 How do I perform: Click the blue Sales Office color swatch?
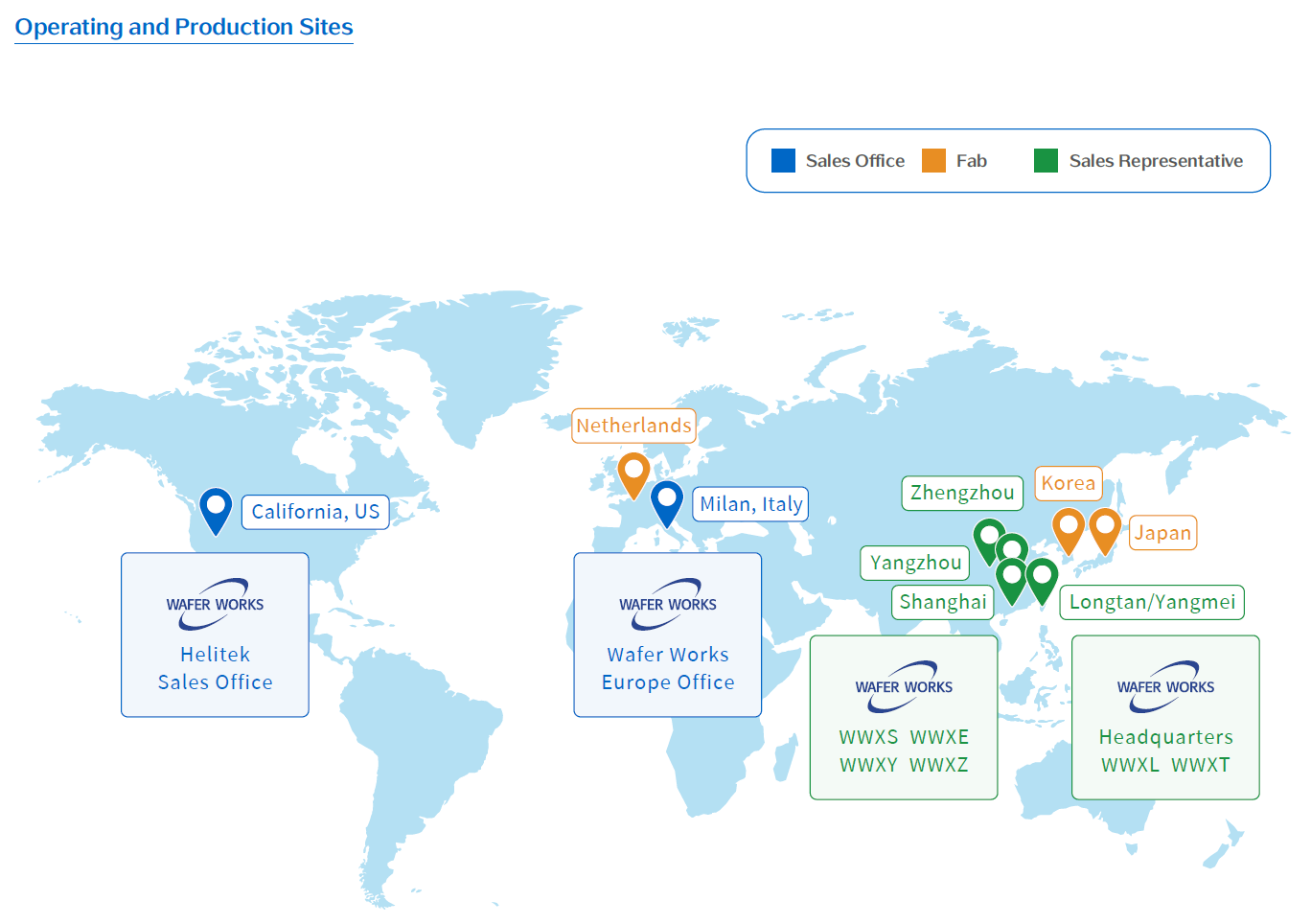(x=782, y=160)
